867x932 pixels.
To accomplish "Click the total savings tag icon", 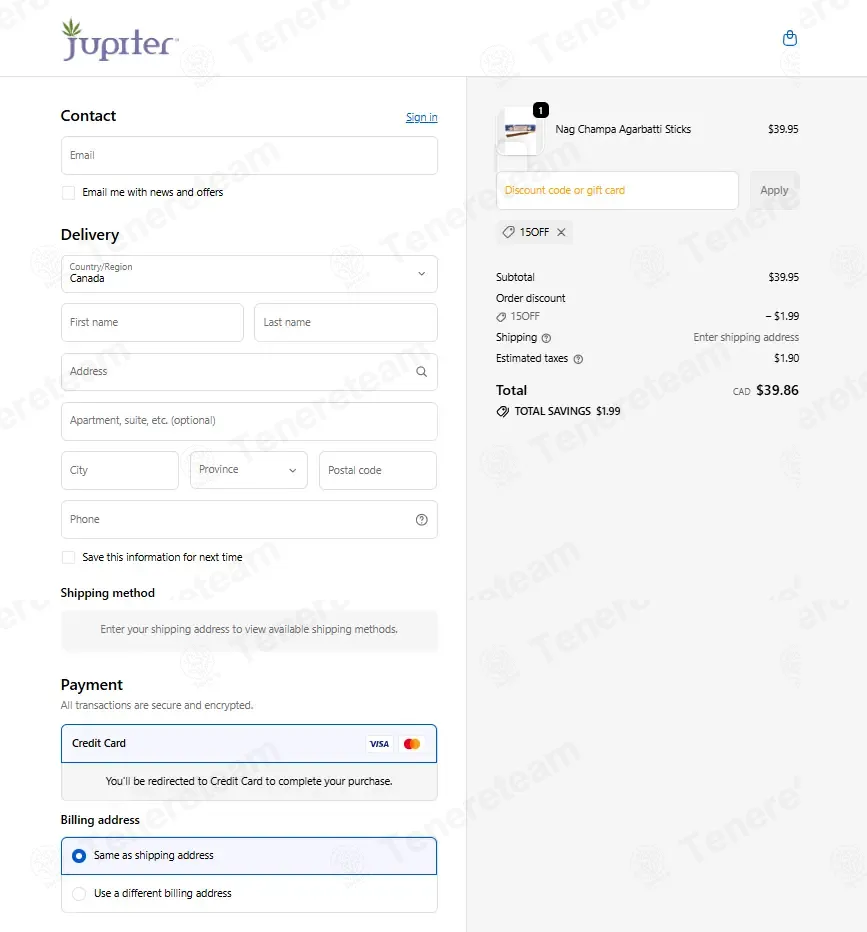I will point(503,411).
